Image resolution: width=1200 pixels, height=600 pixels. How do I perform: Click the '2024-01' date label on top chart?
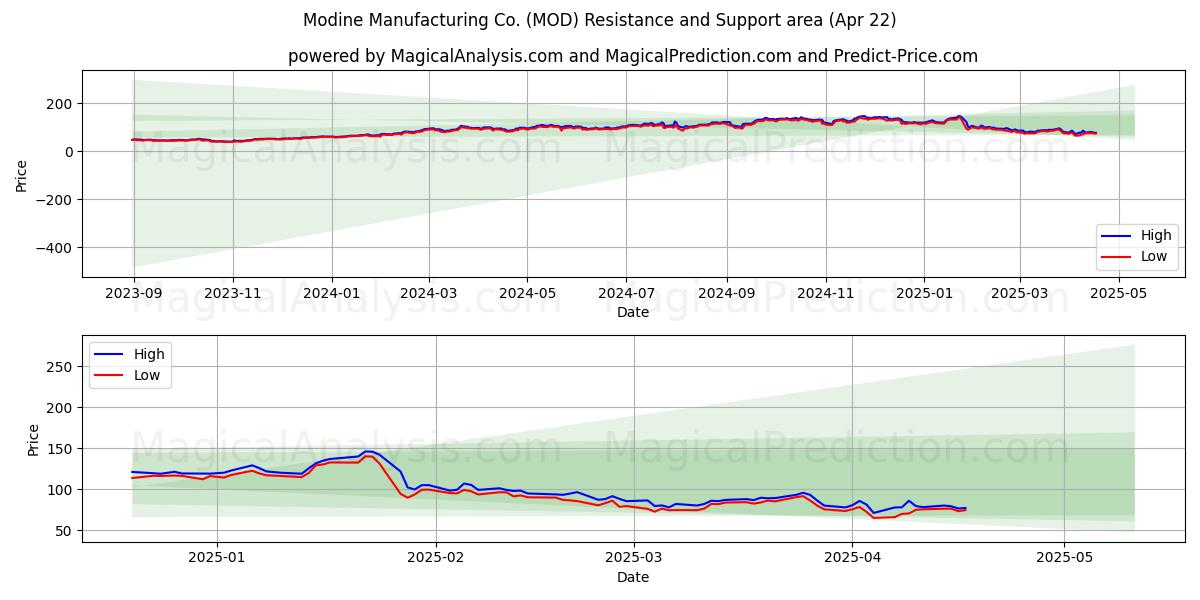click(x=331, y=295)
